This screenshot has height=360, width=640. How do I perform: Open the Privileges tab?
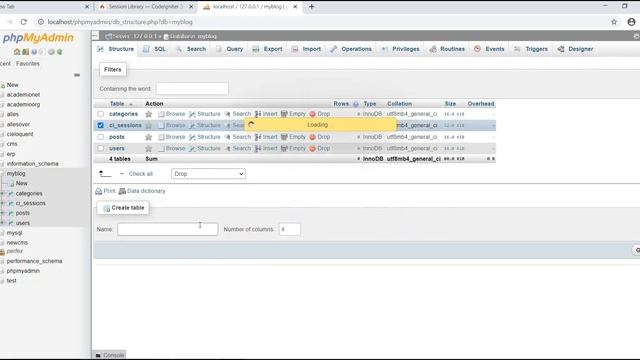[400, 49]
